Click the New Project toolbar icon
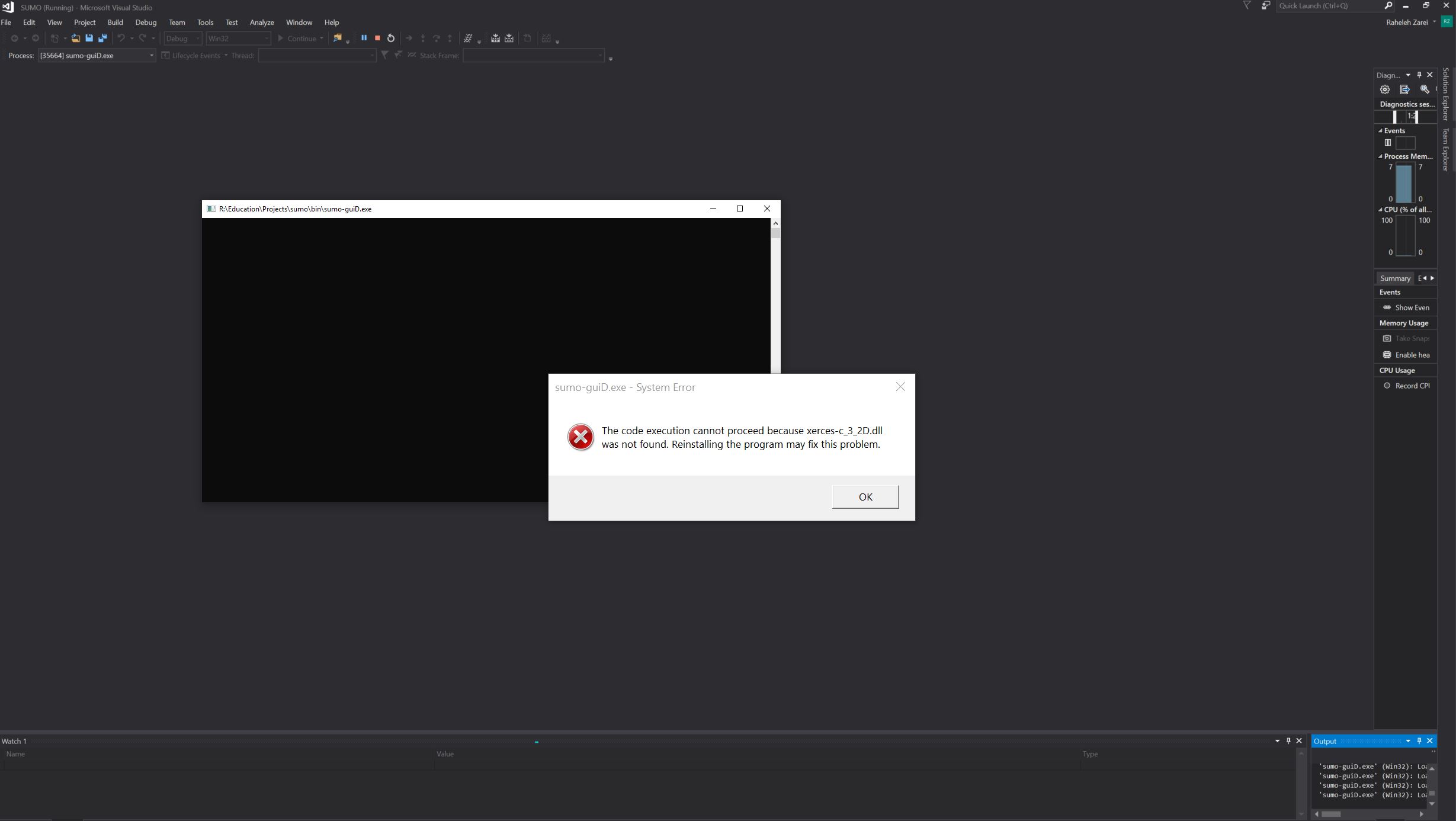1456x821 pixels. coord(54,39)
